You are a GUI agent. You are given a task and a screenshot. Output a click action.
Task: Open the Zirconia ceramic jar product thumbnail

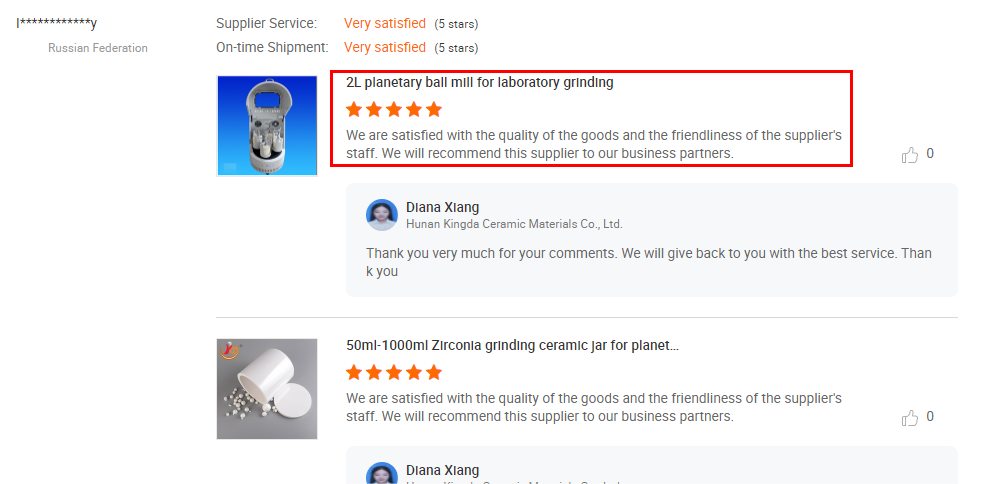267,389
